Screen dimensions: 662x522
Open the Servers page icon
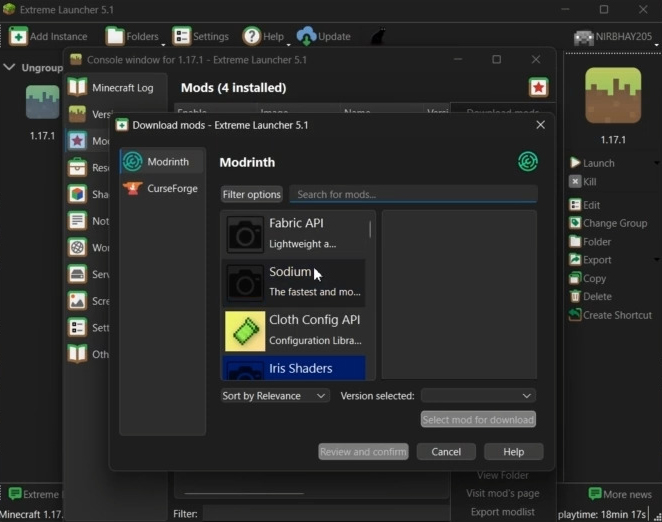pyautogui.click(x=77, y=274)
